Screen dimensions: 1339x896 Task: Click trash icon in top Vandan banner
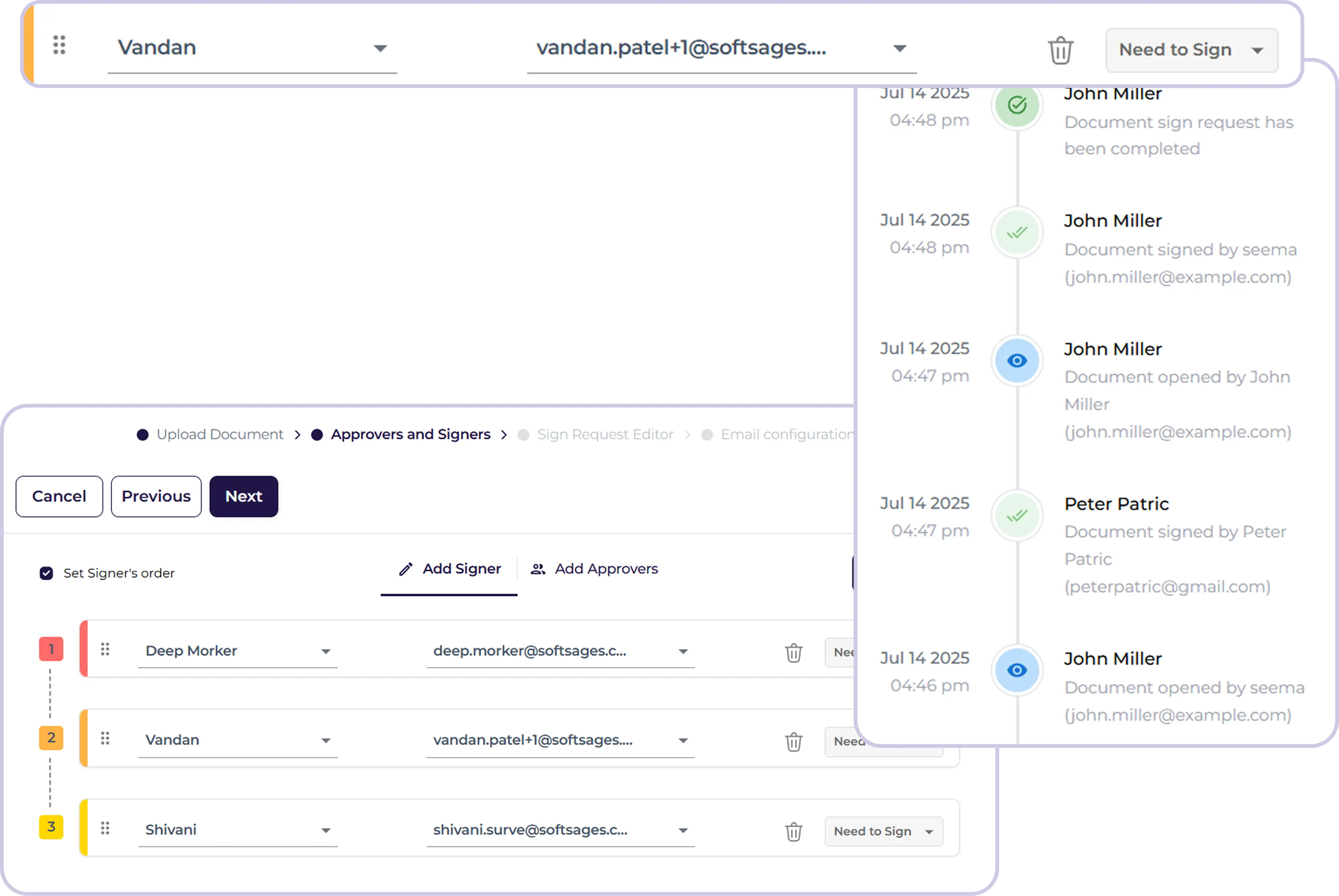[x=1060, y=50]
